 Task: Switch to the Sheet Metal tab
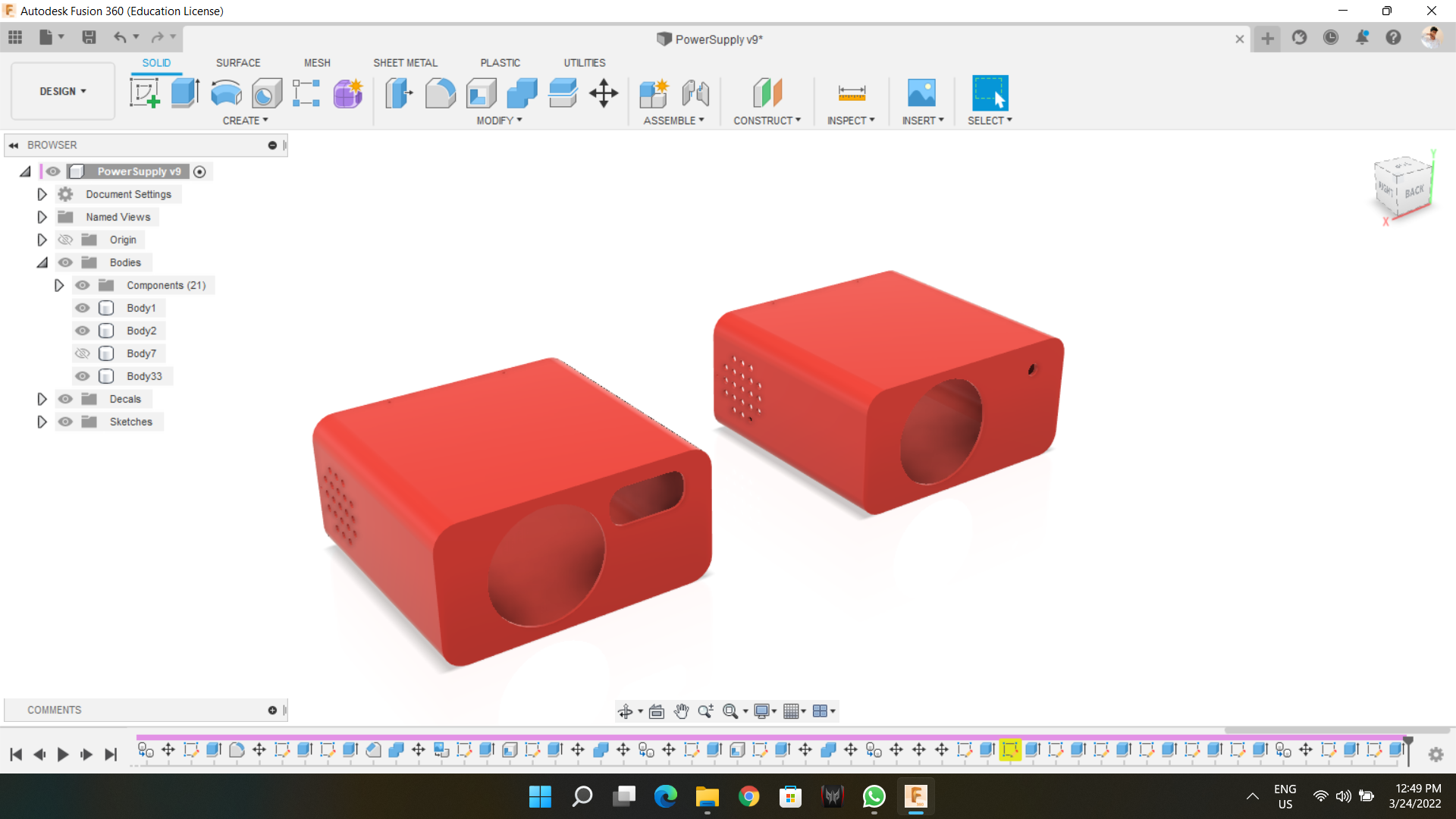point(405,62)
